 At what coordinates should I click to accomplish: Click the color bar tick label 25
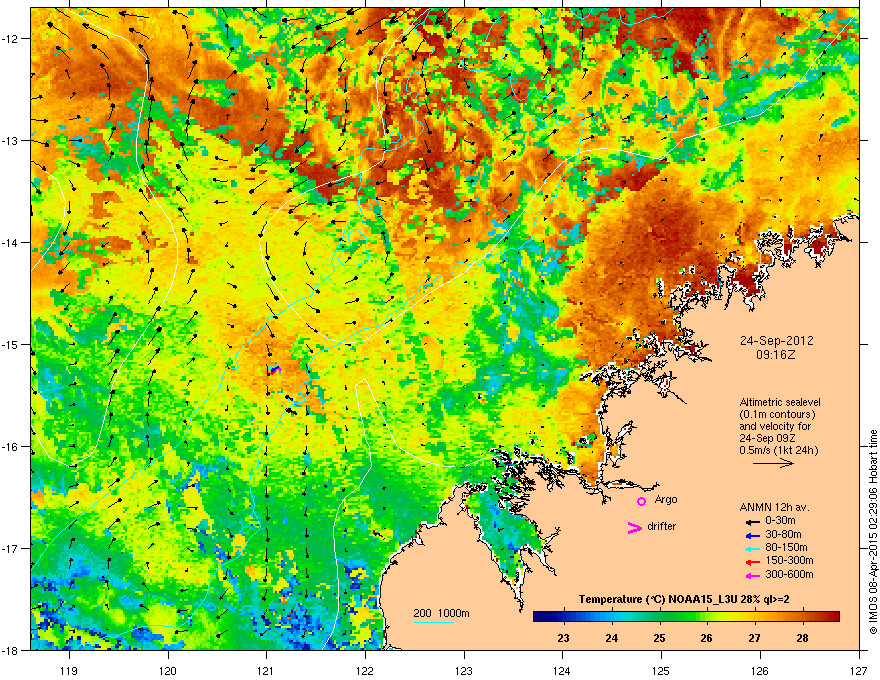tap(659, 638)
